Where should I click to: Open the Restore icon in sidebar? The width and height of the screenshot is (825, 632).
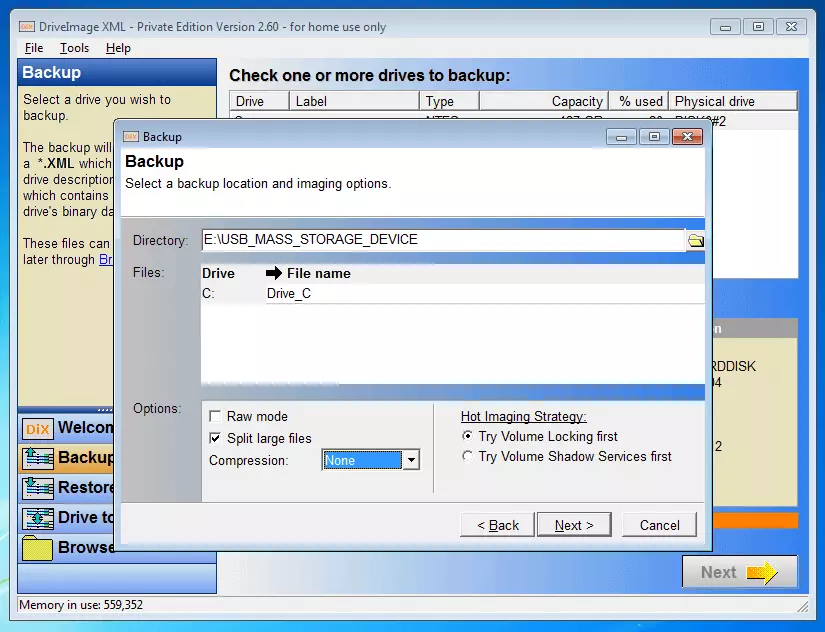(37, 488)
